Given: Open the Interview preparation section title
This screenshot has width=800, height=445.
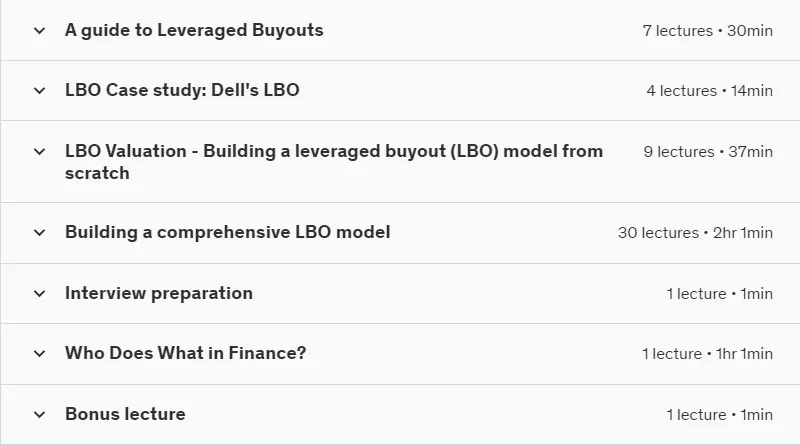Looking at the screenshot, I should click(159, 293).
